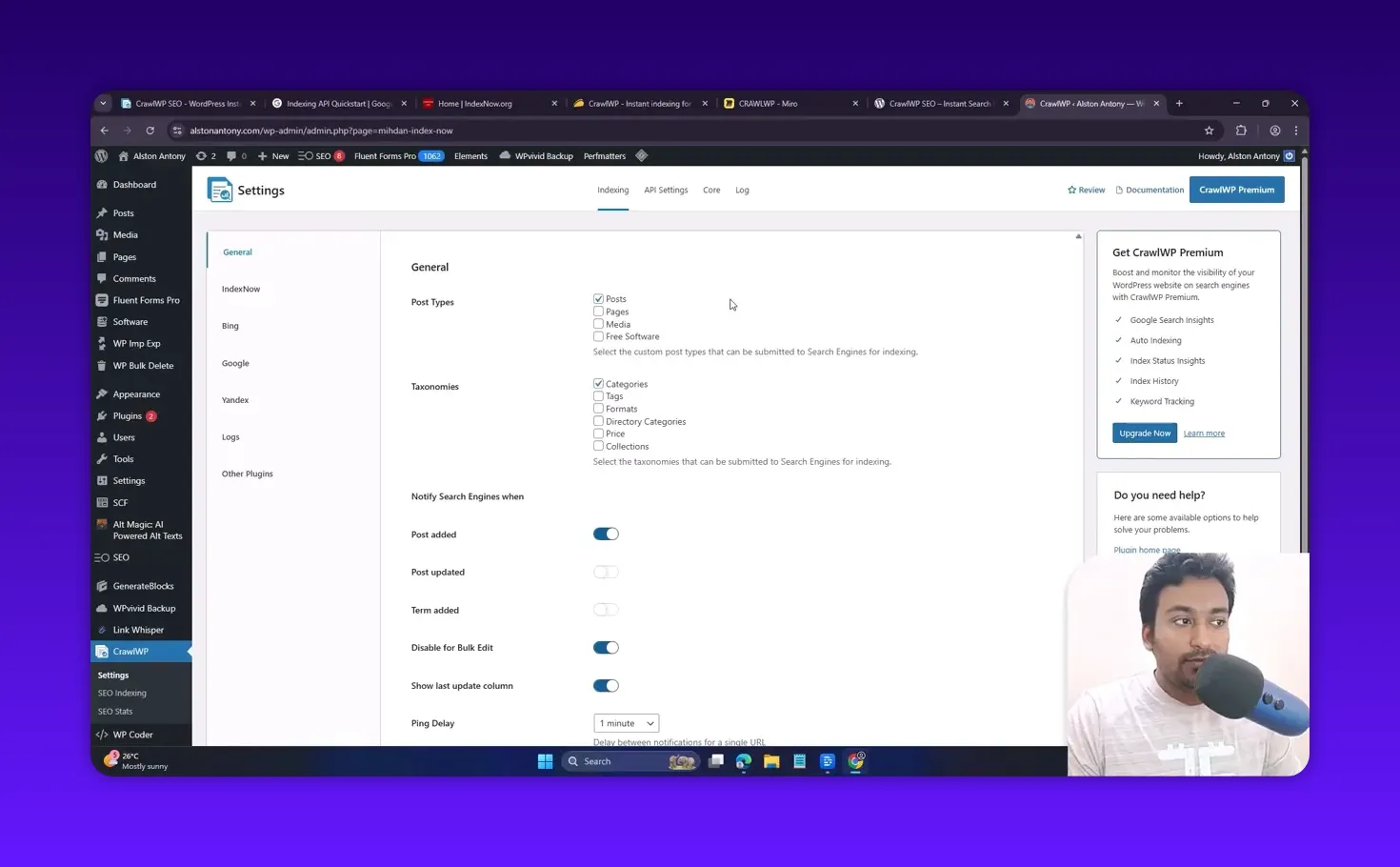Viewport: 1400px width, 867px height.
Task: Open comments bubble icon in admin bar
Action: [236, 156]
